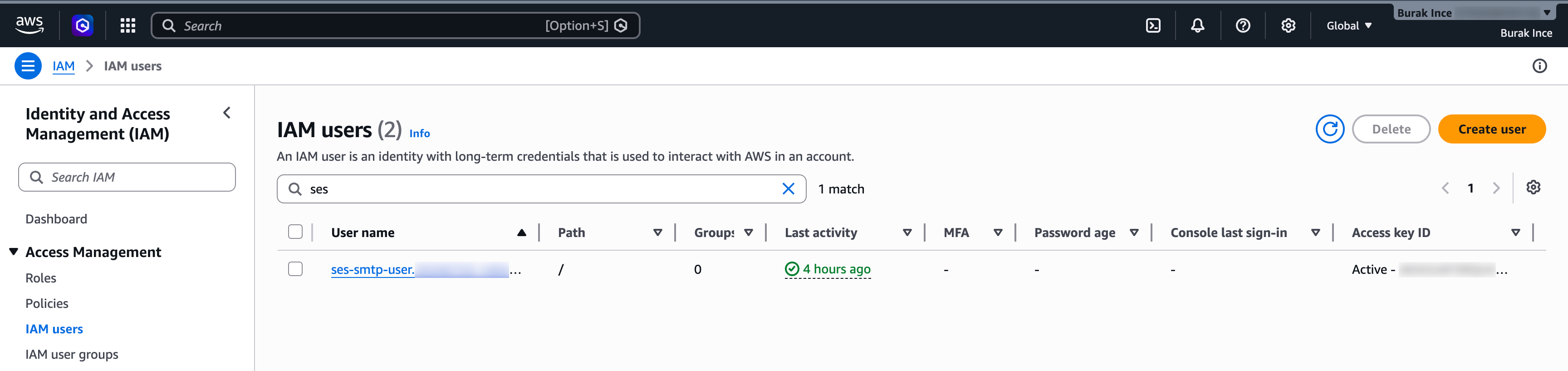Sort by Path column arrow
Screen dimensions: 1568x371
pos(657,232)
